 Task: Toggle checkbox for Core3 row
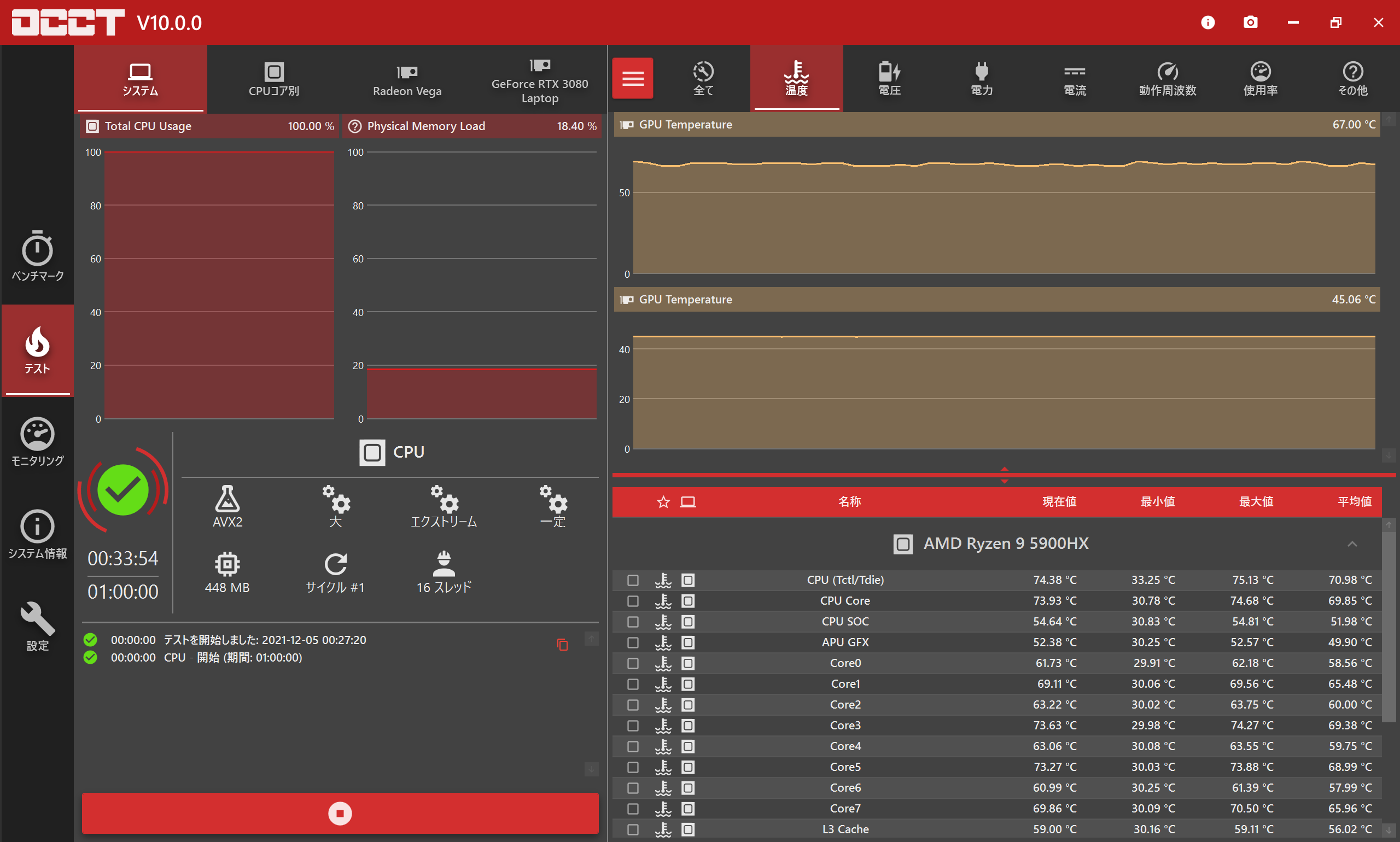point(633,725)
